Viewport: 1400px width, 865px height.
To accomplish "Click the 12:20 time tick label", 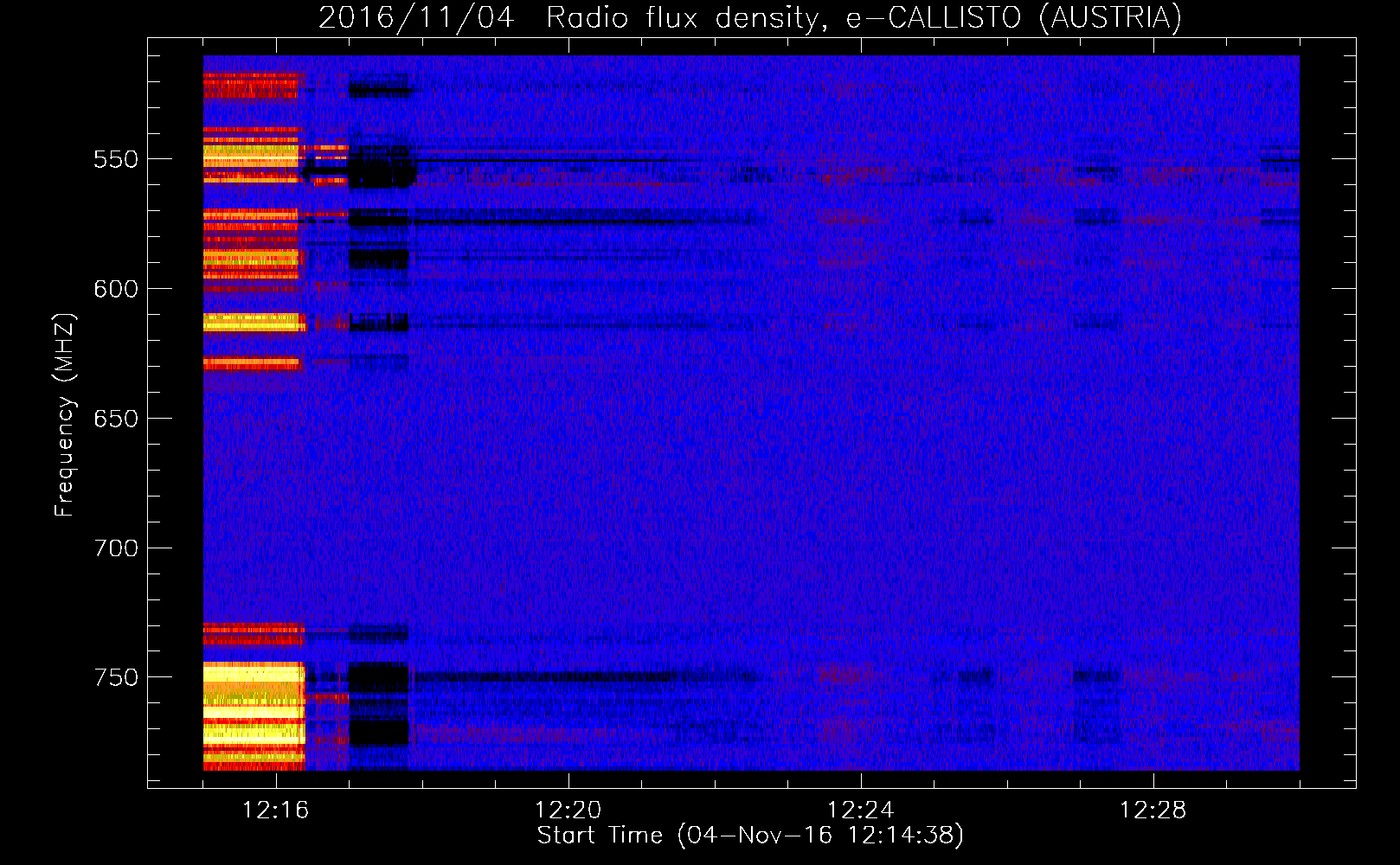I will click(568, 811).
